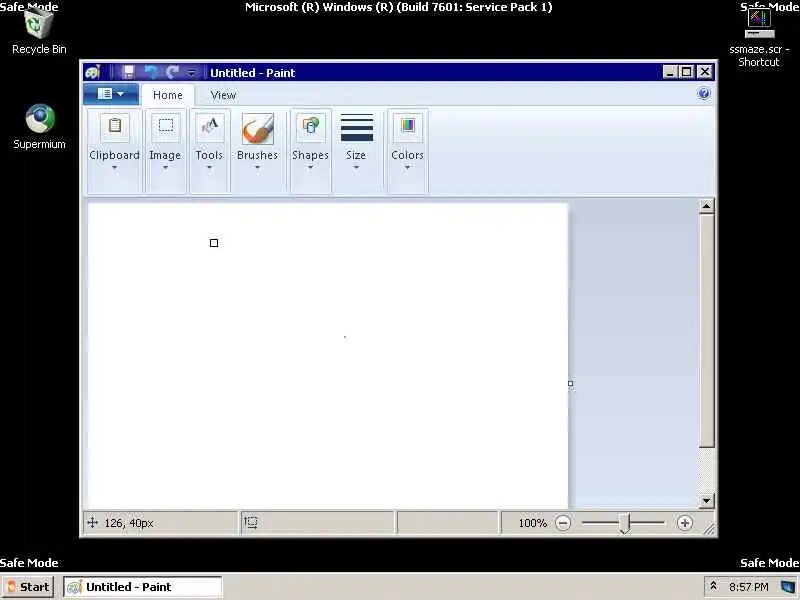Click the selection size icon in status bar
Image resolution: width=800 pixels, height=600 pixels.
[x=251, y=522]
